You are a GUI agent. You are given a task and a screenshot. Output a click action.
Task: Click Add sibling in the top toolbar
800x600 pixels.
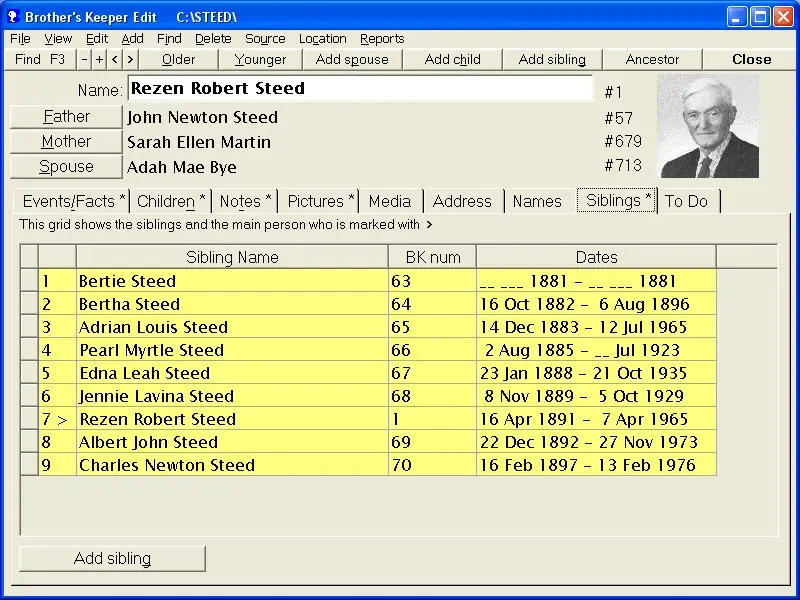tap(552, 59)
